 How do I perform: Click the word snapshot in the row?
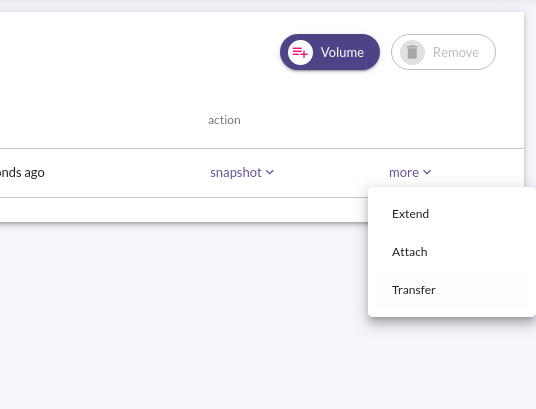point(236,172)
